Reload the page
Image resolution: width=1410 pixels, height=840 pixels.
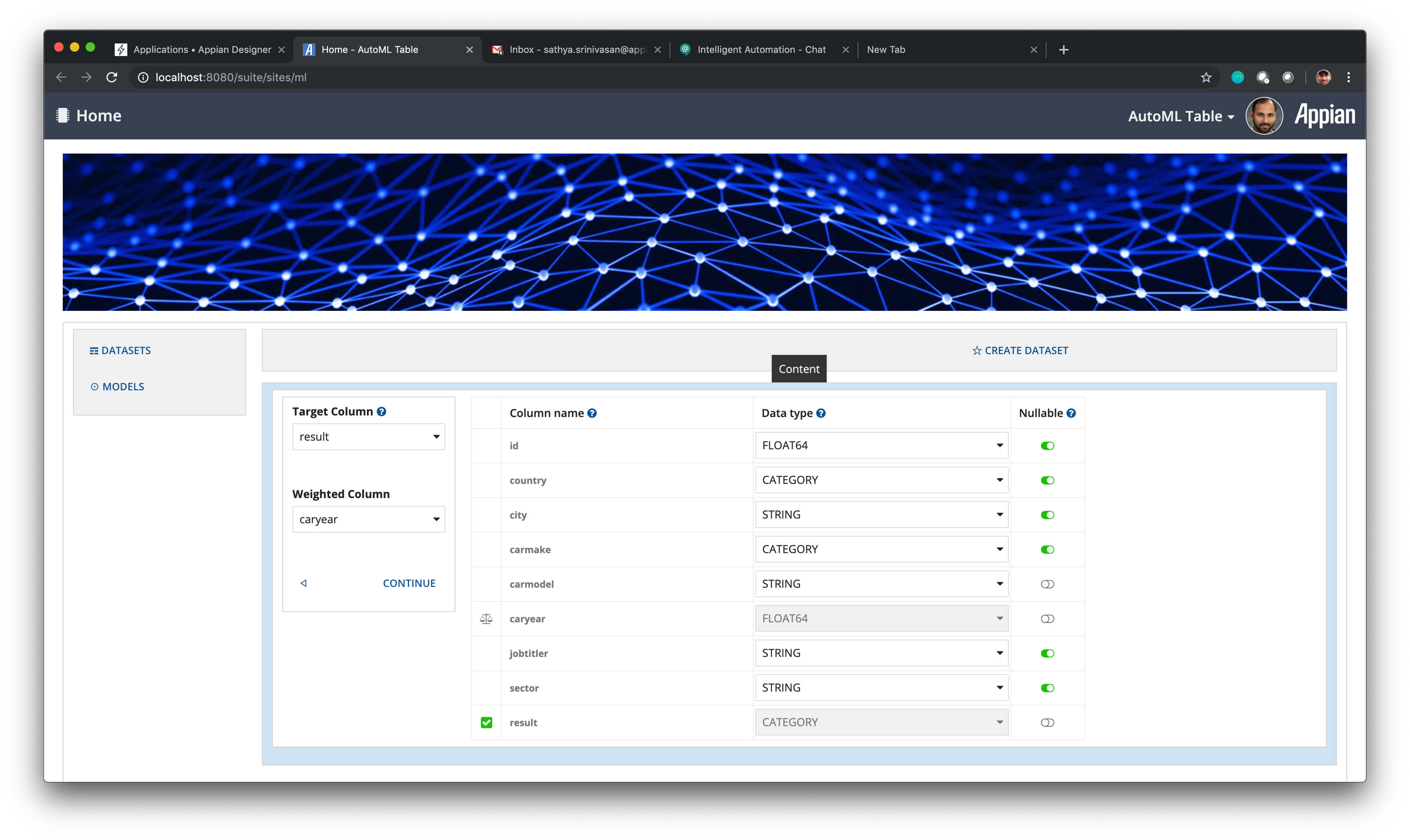[x=112, y=77]
